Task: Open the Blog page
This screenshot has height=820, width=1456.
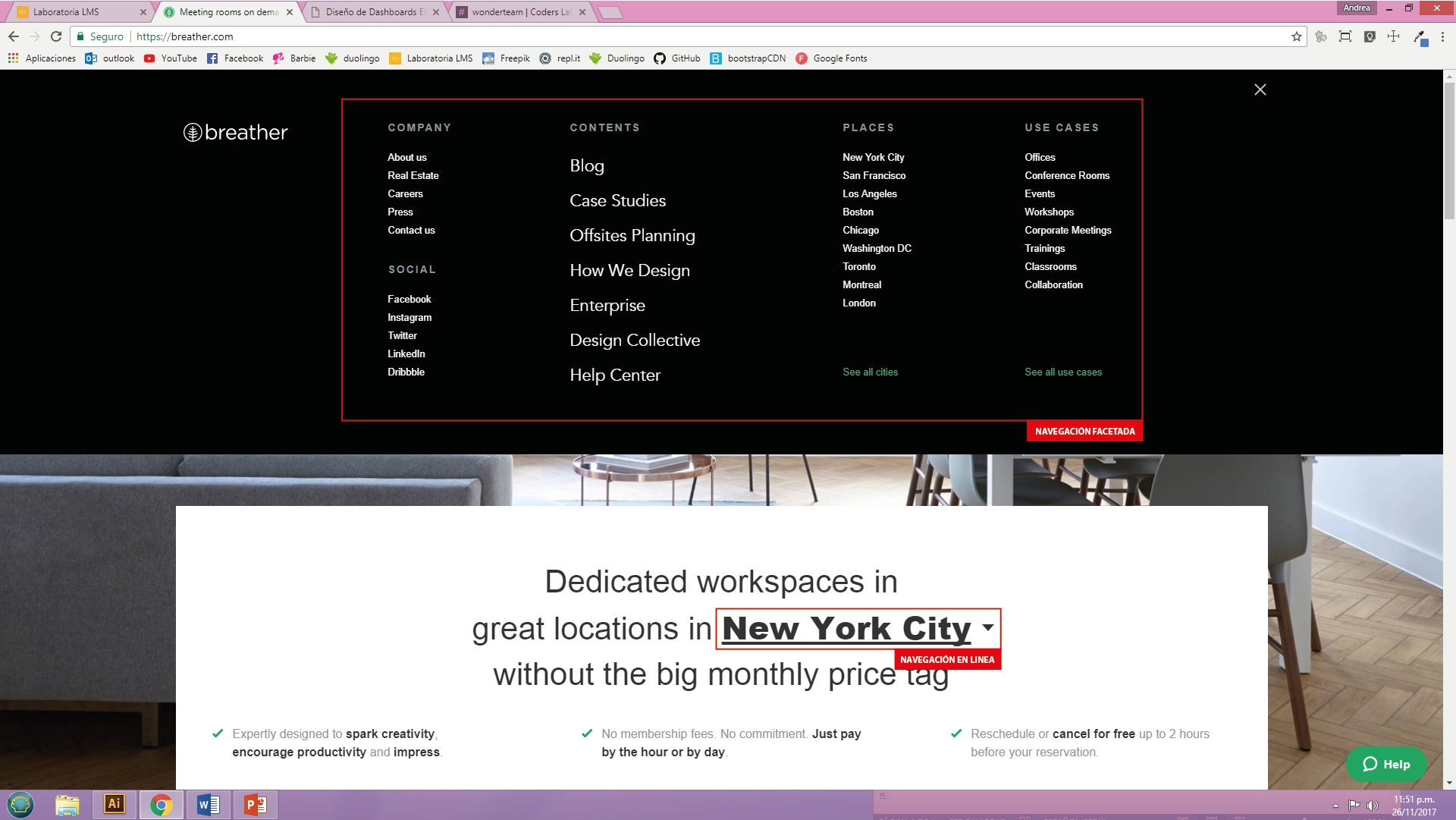Action: (x=587, y=165)
